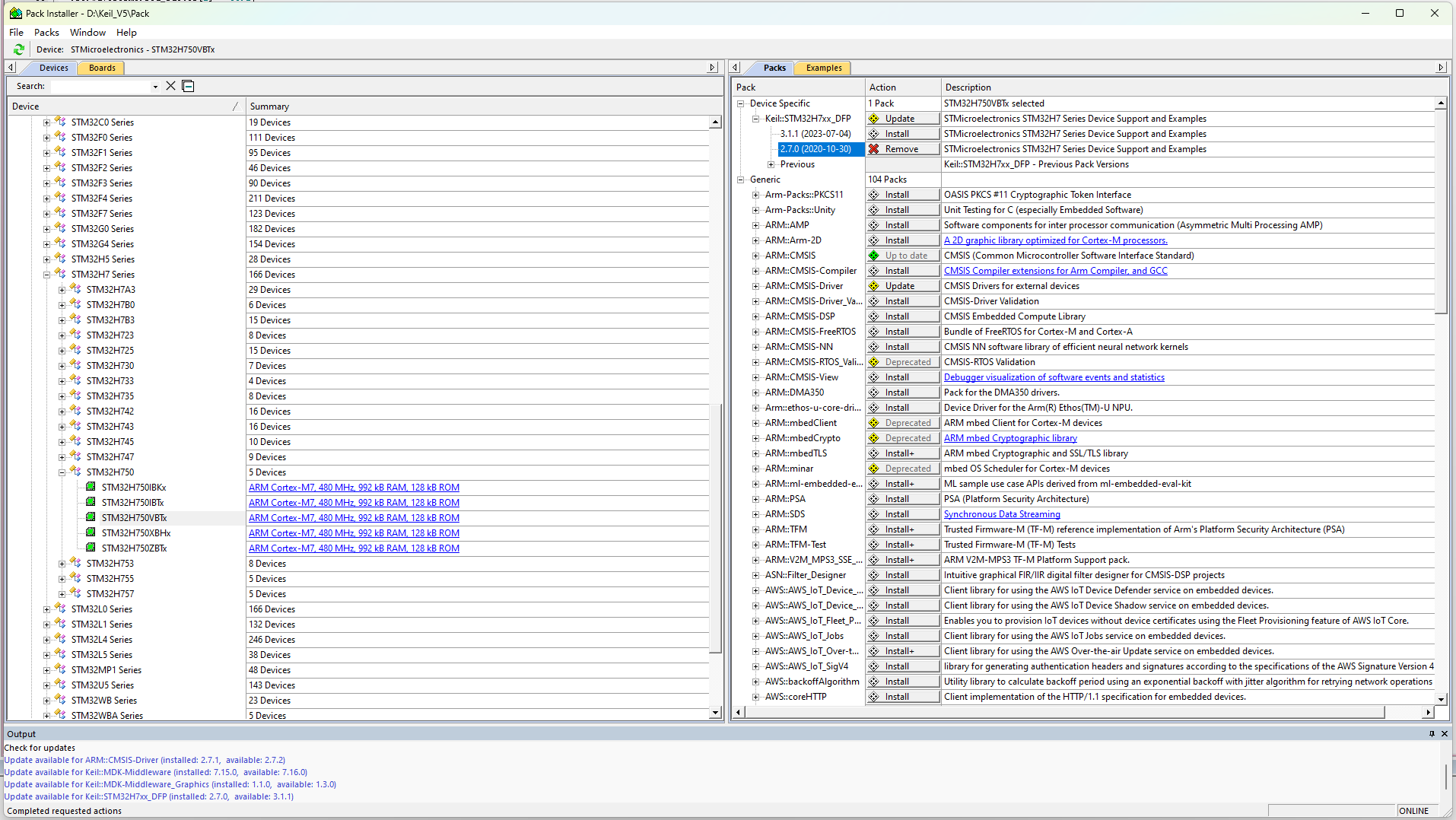The image size is (1456, 820).
Task: Expand the ARM::CMSIS pack node
Action: click(x=756, y=256)
